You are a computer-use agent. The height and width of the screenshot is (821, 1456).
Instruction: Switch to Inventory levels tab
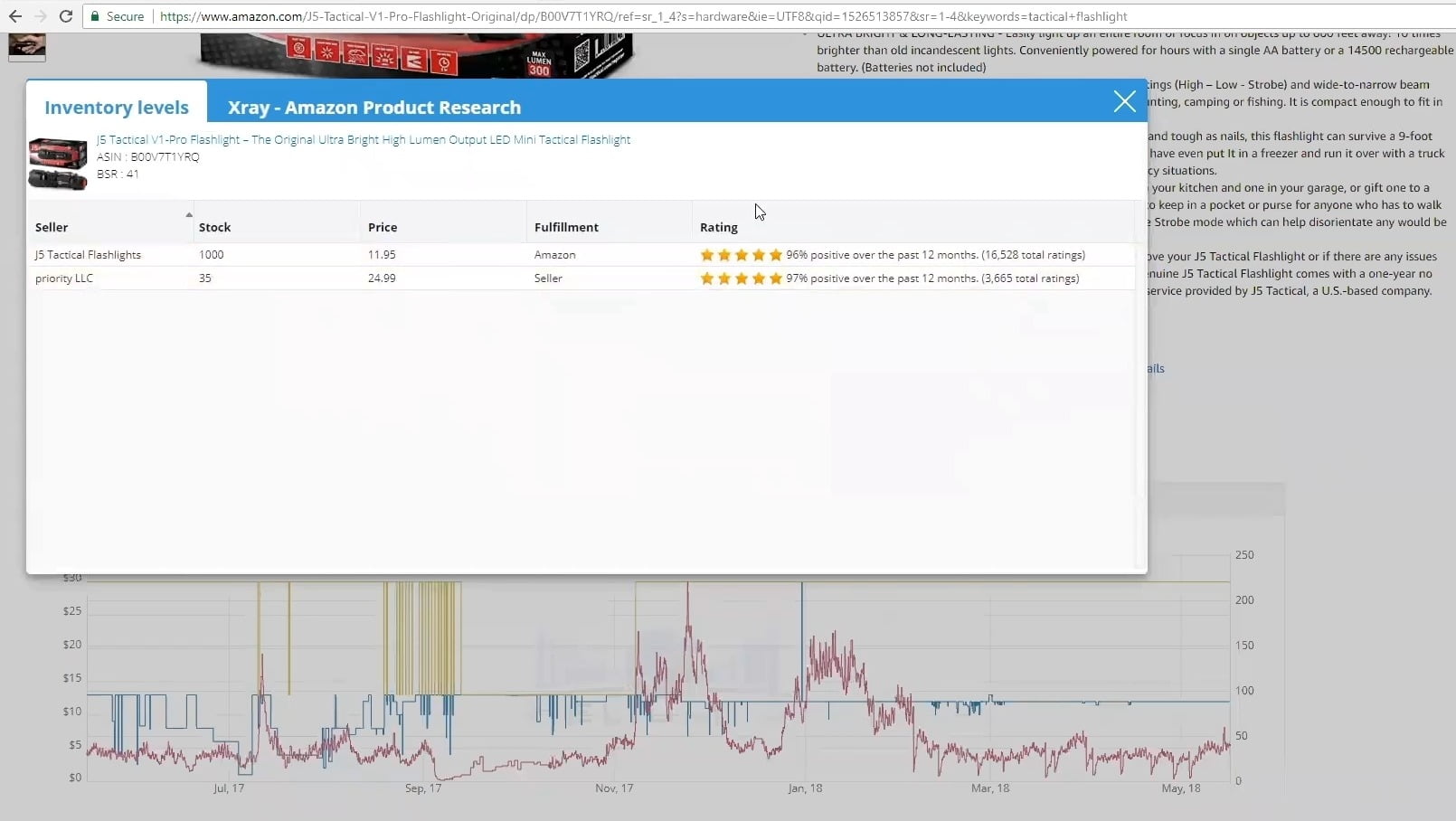tap(117, 107)
